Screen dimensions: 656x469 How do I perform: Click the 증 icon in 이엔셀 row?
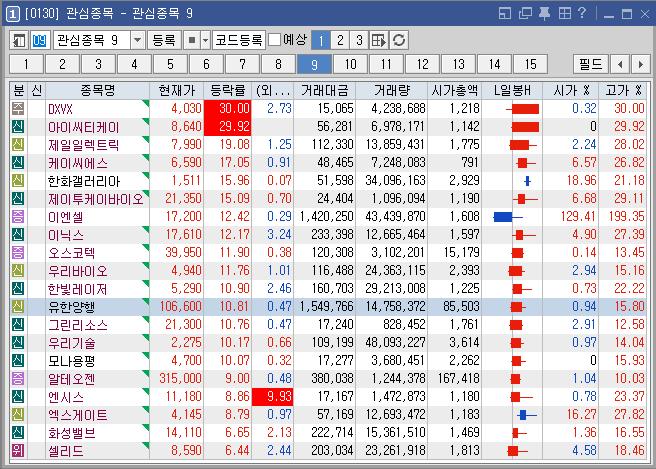18,217
